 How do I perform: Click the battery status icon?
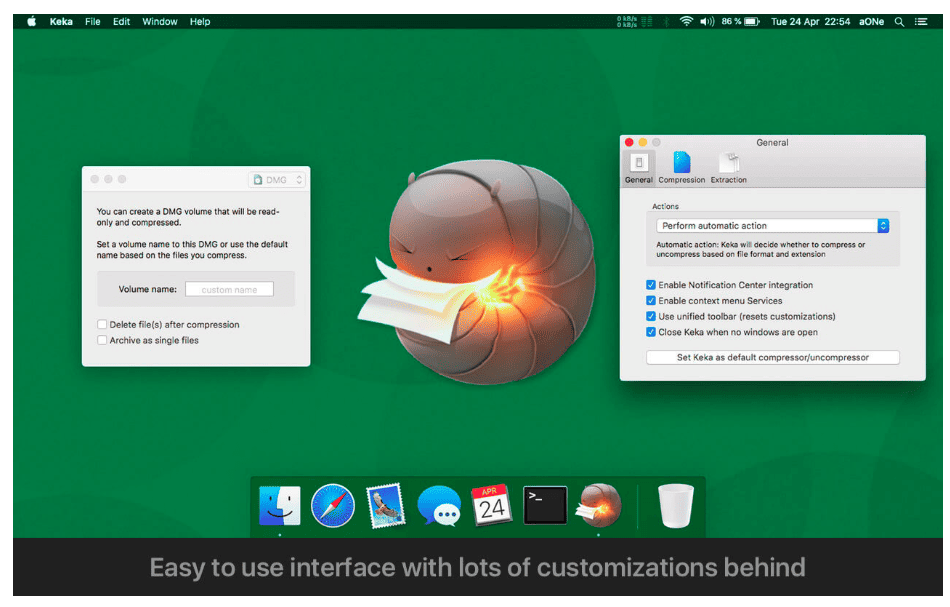point(752,22)
